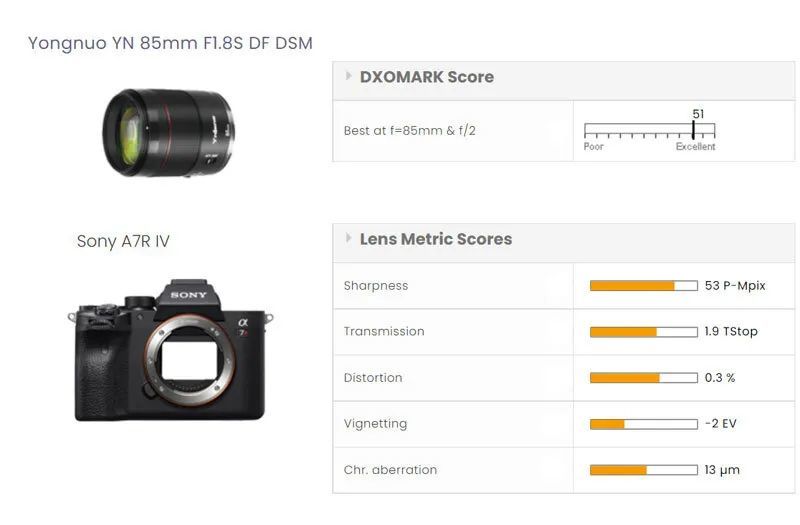Open the Yongnuo YN 85mm F1.8S title
This screenshot has width=800, height=525.
(x=170, y=43)
